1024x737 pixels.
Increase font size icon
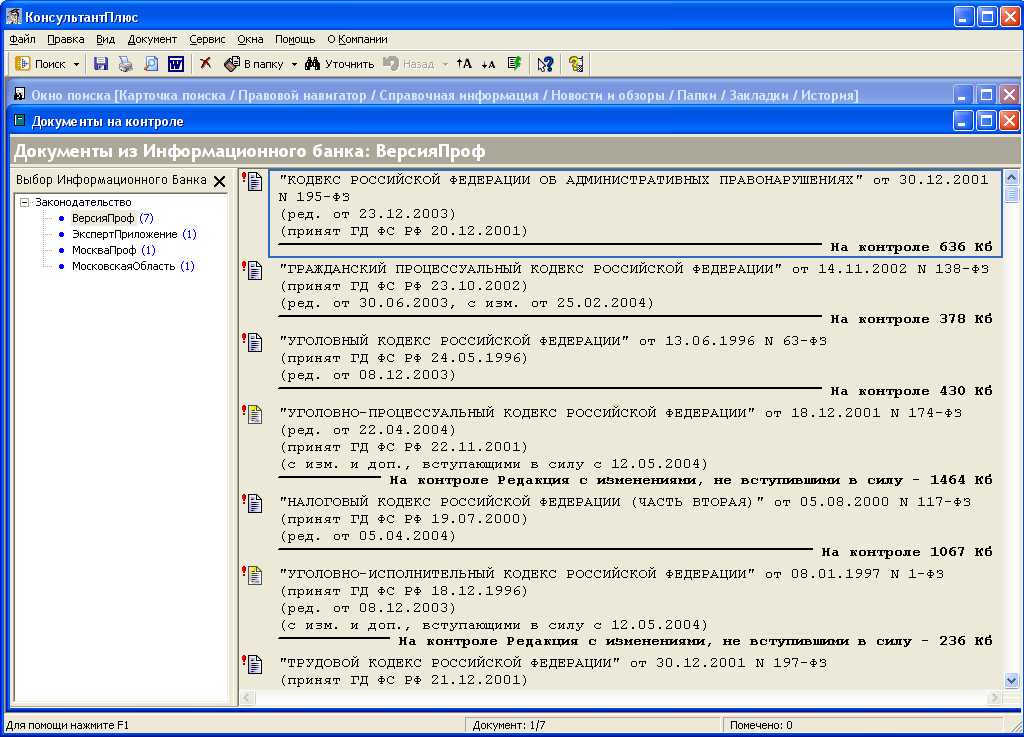click(464, 63)
